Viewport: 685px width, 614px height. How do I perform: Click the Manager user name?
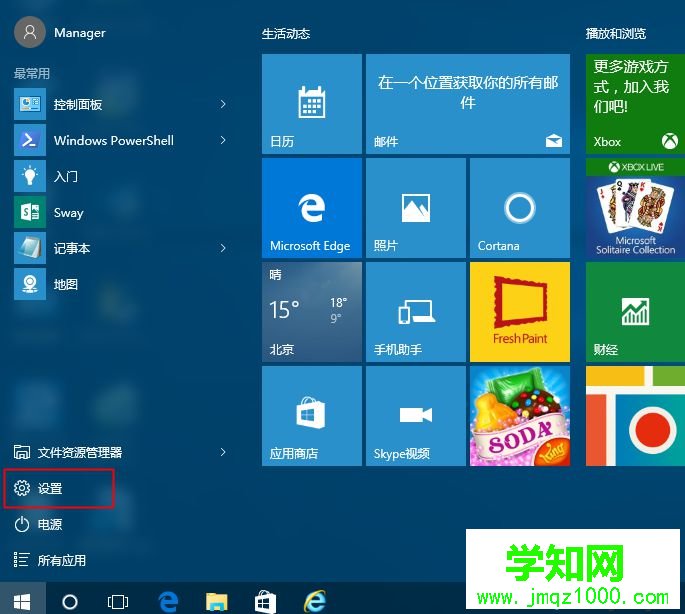(x=80, y=33)
